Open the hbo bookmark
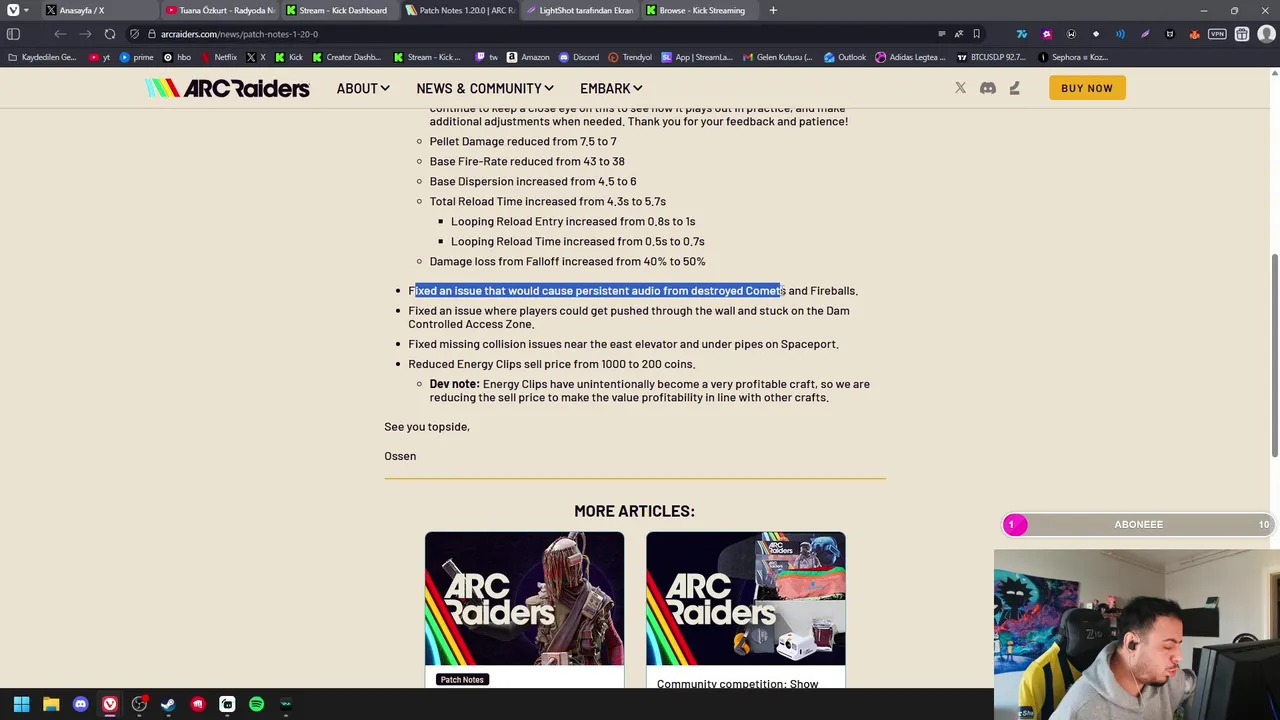 point(177,57)
